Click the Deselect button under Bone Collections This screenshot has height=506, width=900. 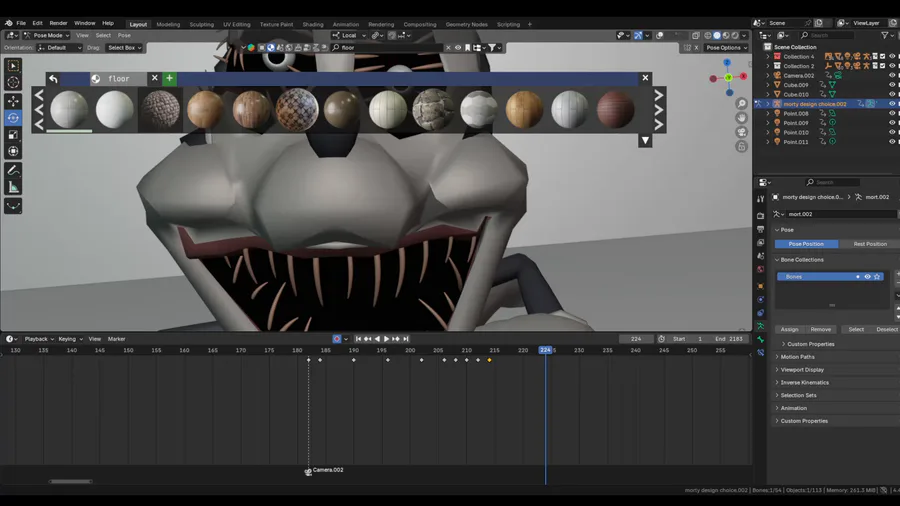point(886,329)
